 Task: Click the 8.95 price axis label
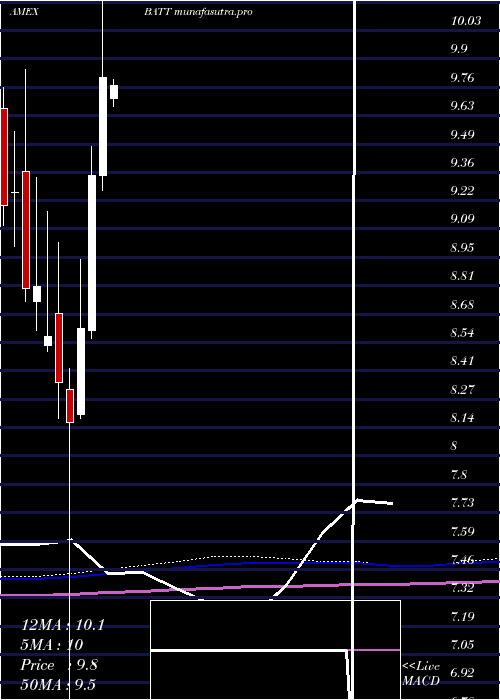tap(462, 248)
